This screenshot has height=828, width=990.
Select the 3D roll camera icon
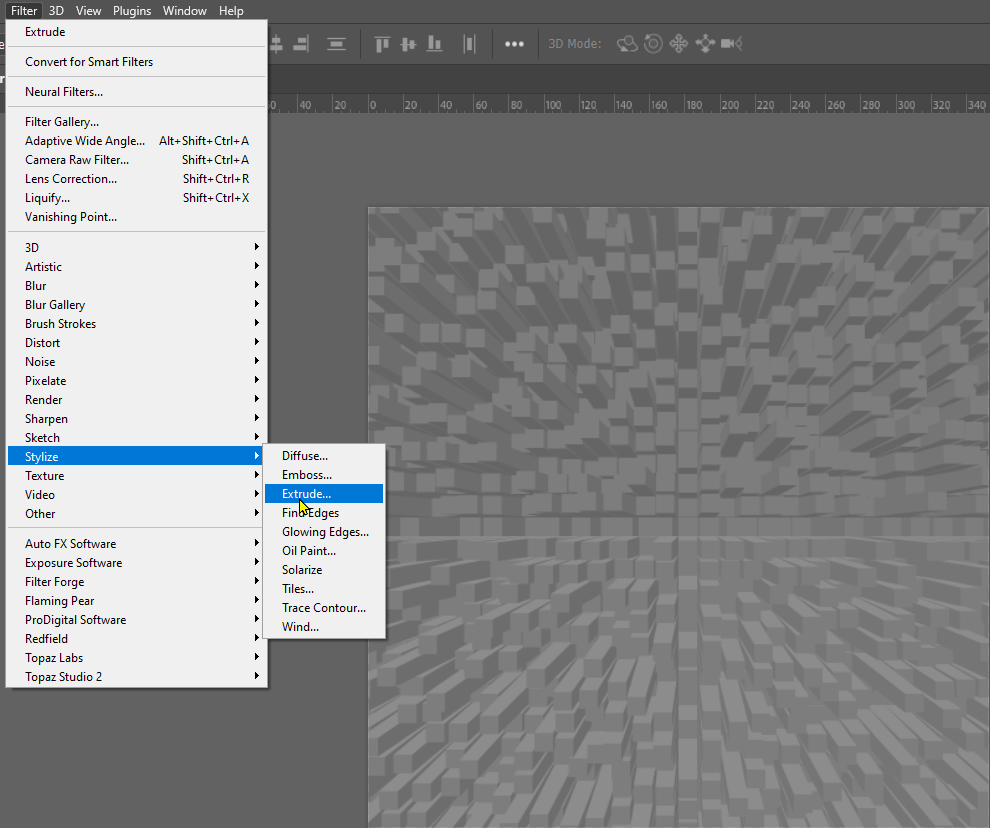tap(653, 44)
